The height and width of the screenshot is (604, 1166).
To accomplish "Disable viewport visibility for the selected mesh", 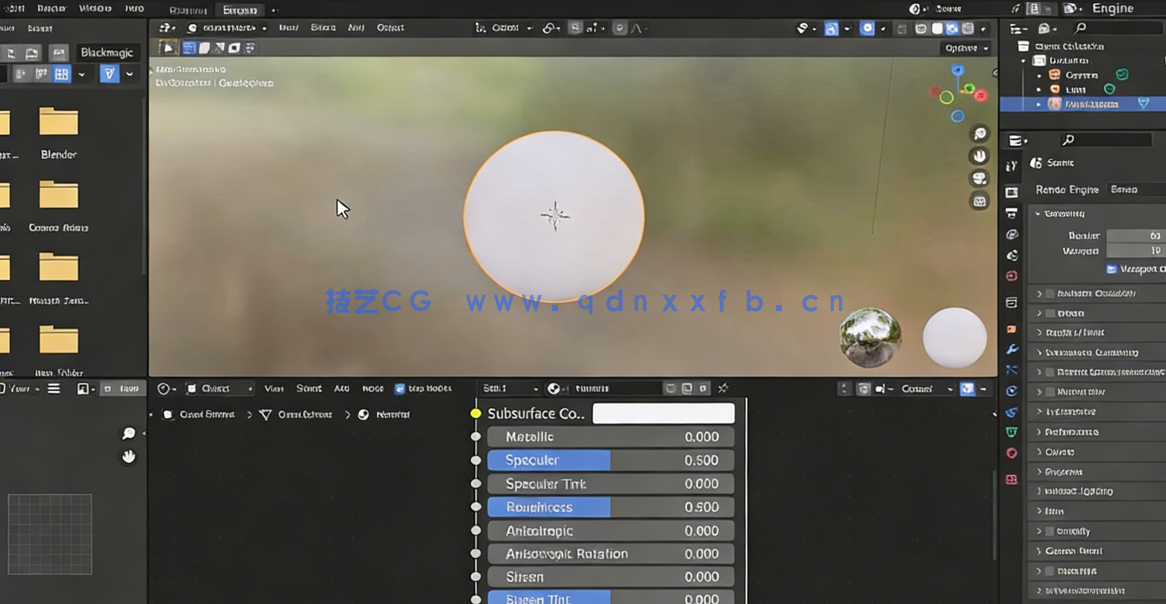I will pos(1144,104).
